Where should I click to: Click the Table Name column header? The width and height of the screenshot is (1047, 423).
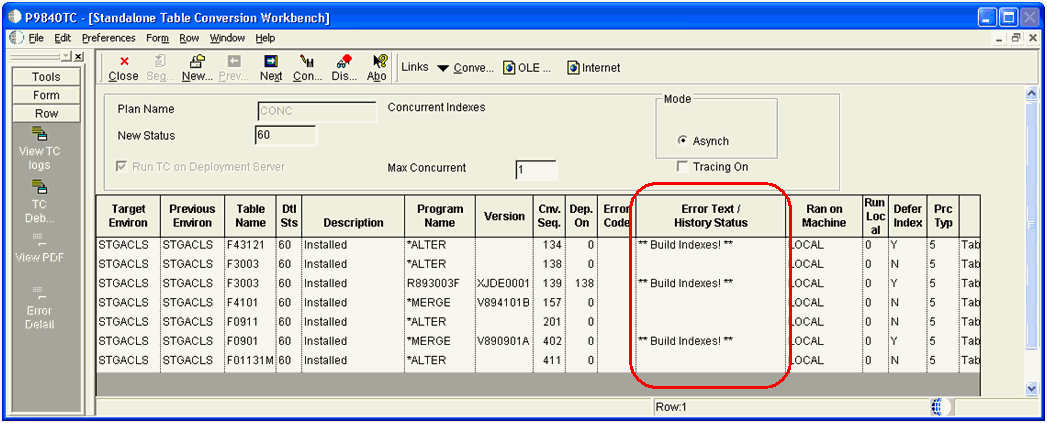point(250,216)
